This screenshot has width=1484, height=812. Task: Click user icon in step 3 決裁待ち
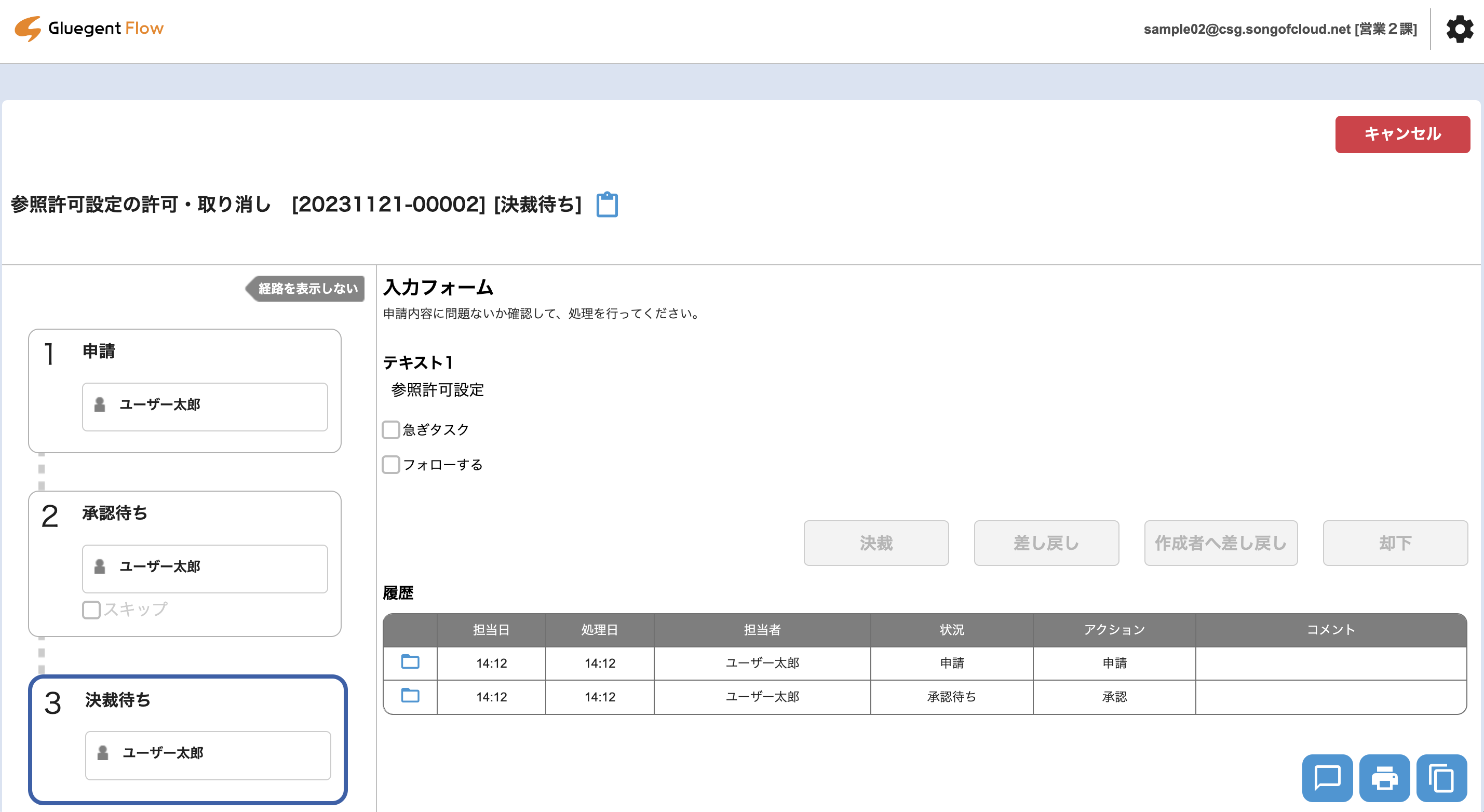coord(102,753)
